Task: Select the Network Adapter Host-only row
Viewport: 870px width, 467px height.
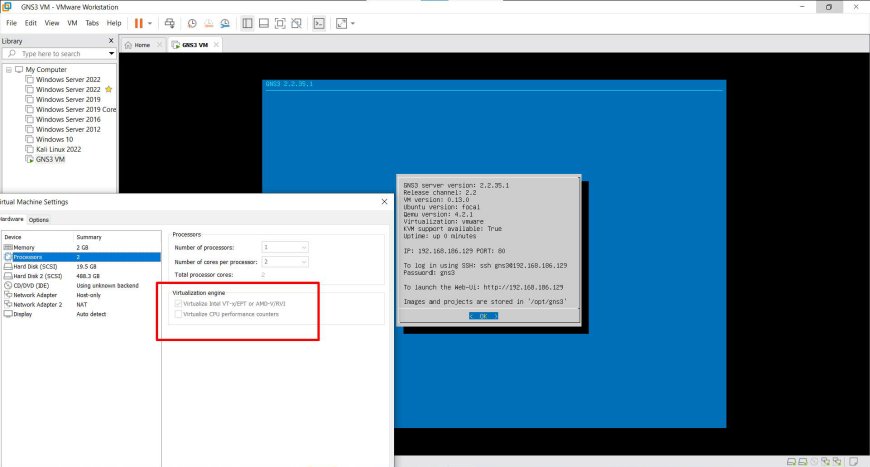Action: tap(82, 295)
